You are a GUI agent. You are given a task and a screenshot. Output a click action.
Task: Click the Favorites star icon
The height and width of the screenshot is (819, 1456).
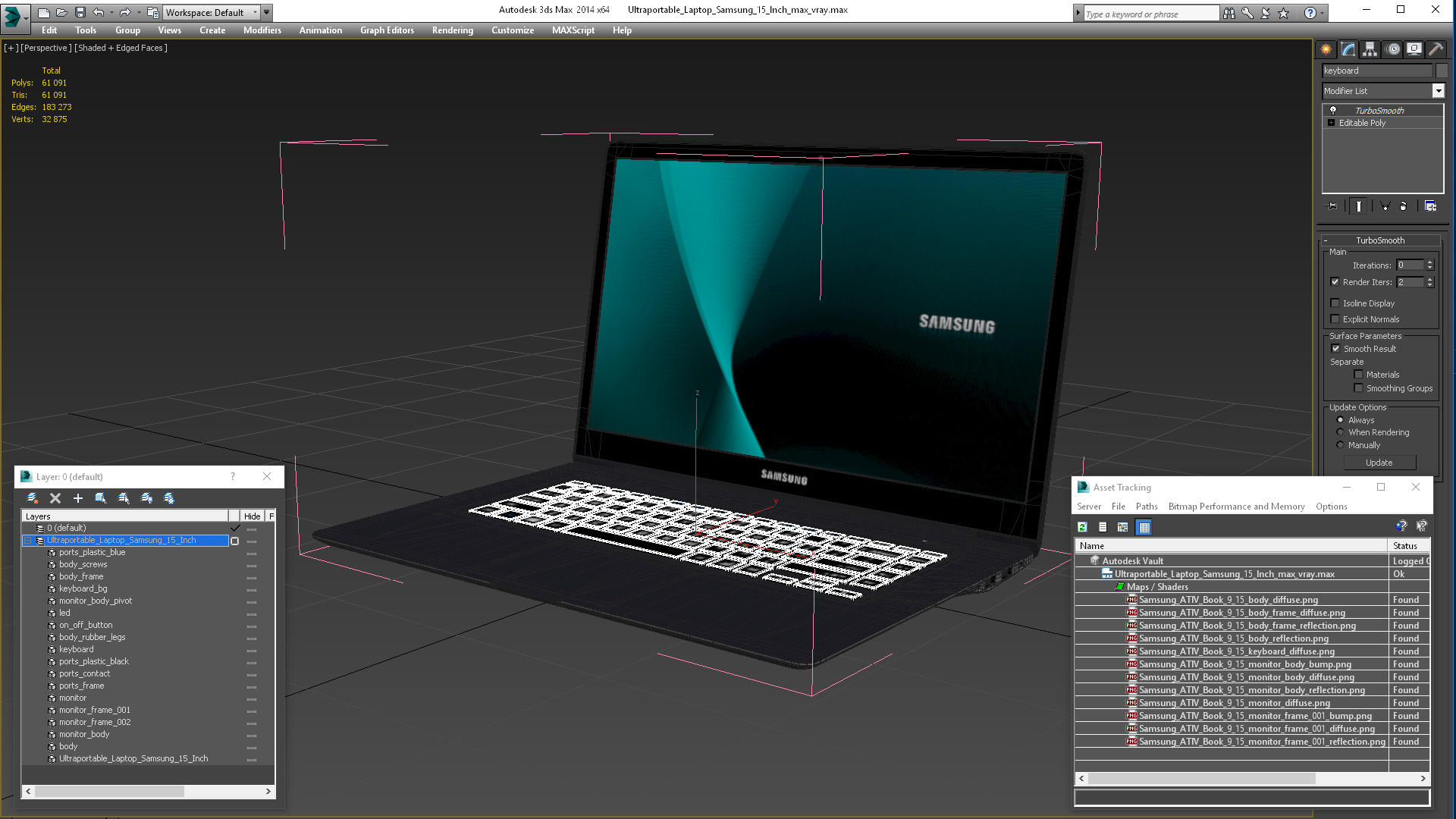click(x=1283, y=14)
